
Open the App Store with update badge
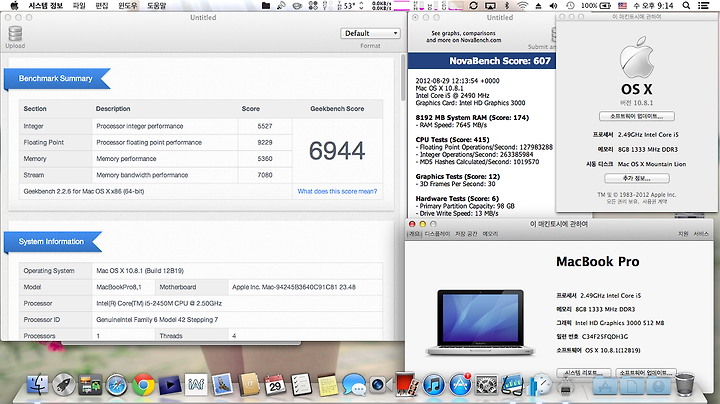click(x=460, y=385)
